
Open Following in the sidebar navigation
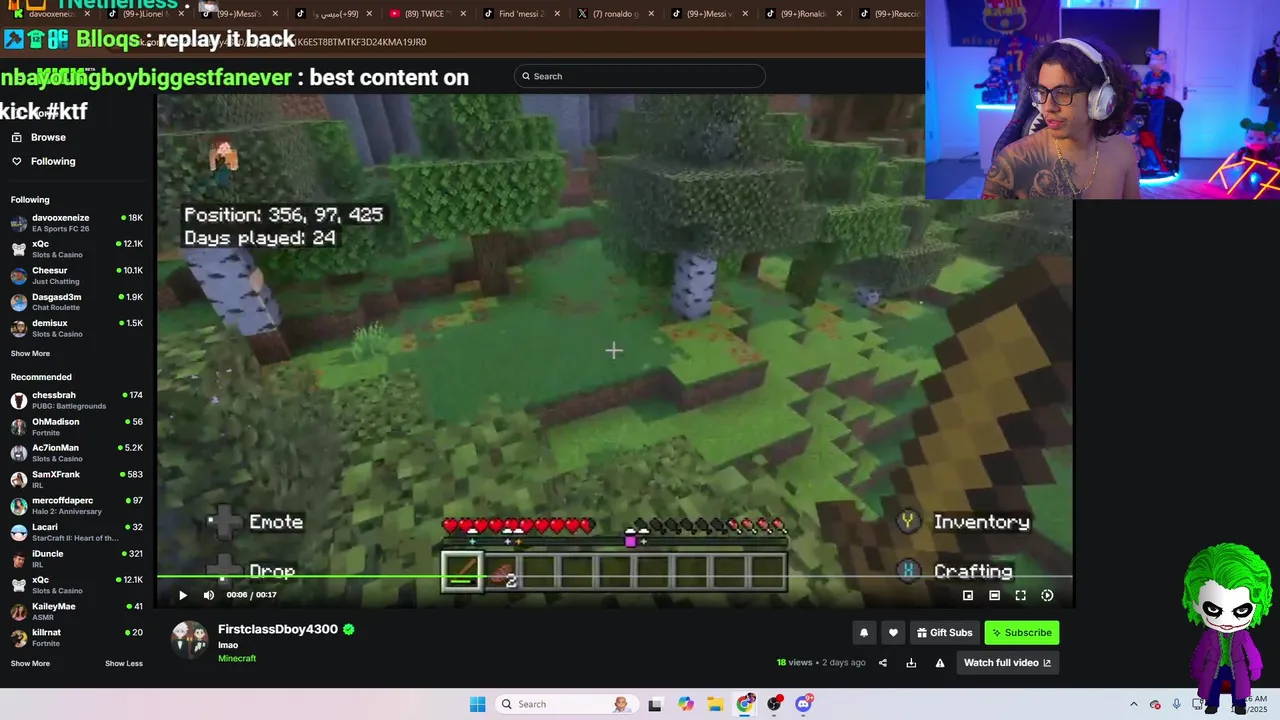point(53,161)
